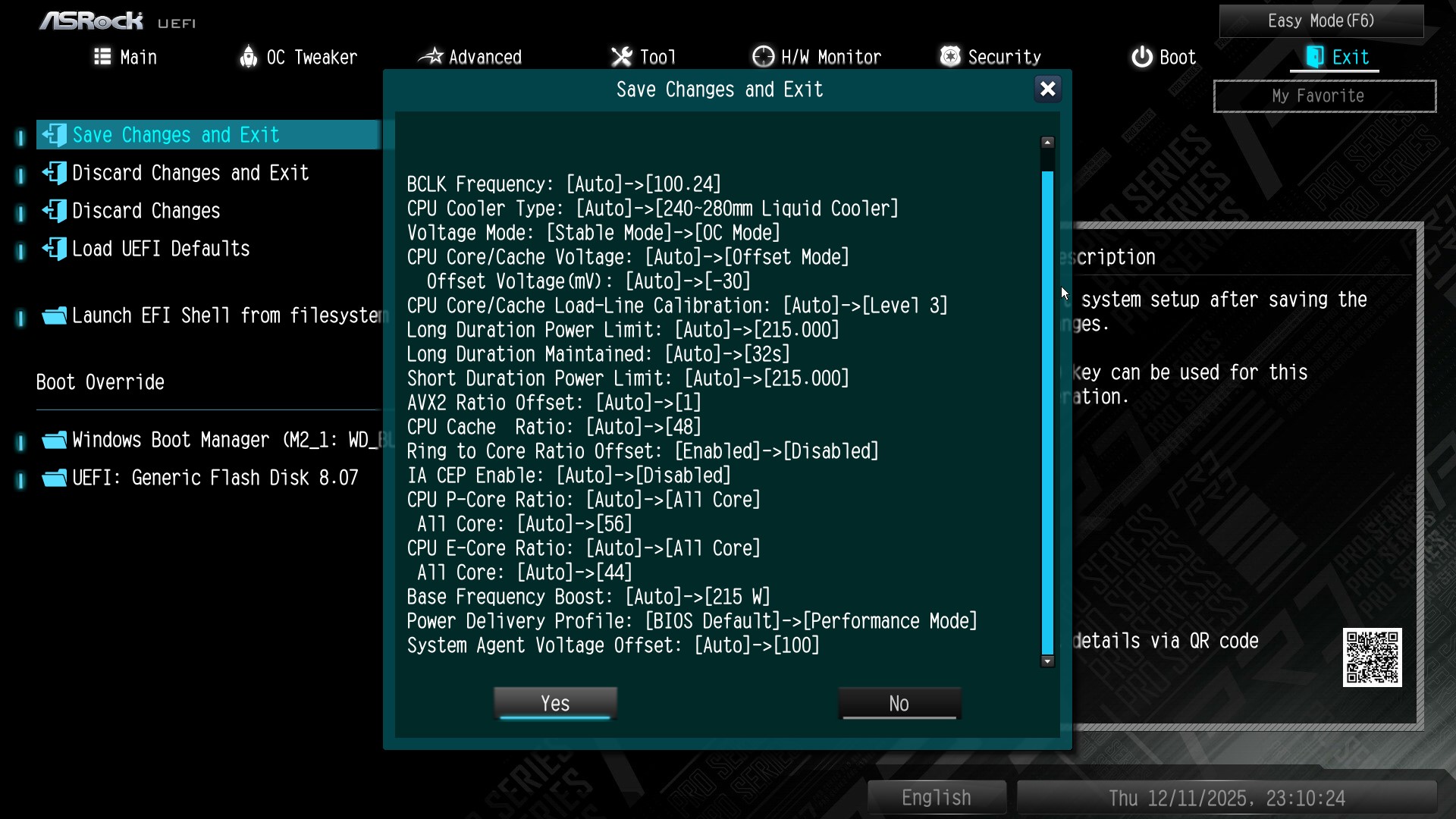The image size is (1456, 819).
Task: Confirm saving with the Yes button
Action: [x=555, y=703]
